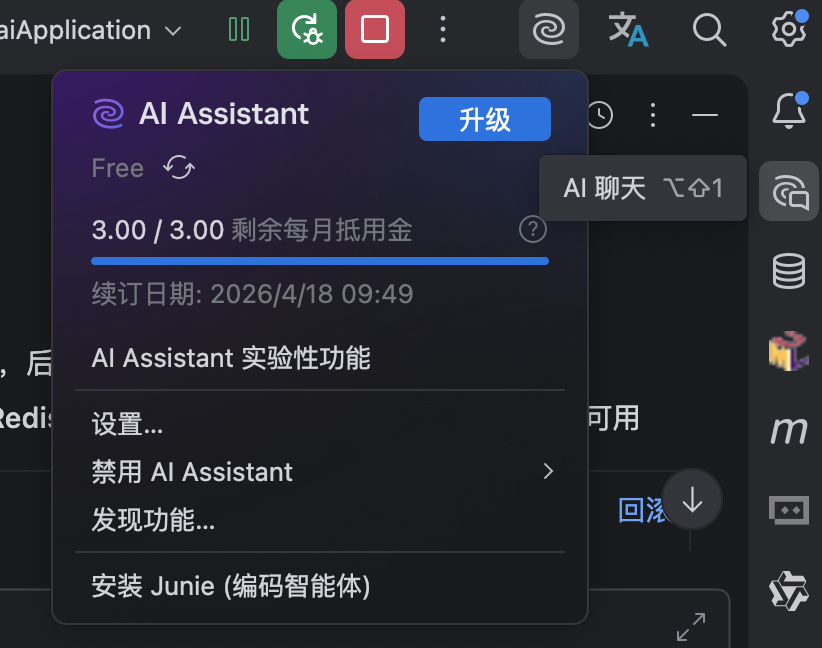Open the translation plugin icon

pyautogui.click(x=628, y=30)
